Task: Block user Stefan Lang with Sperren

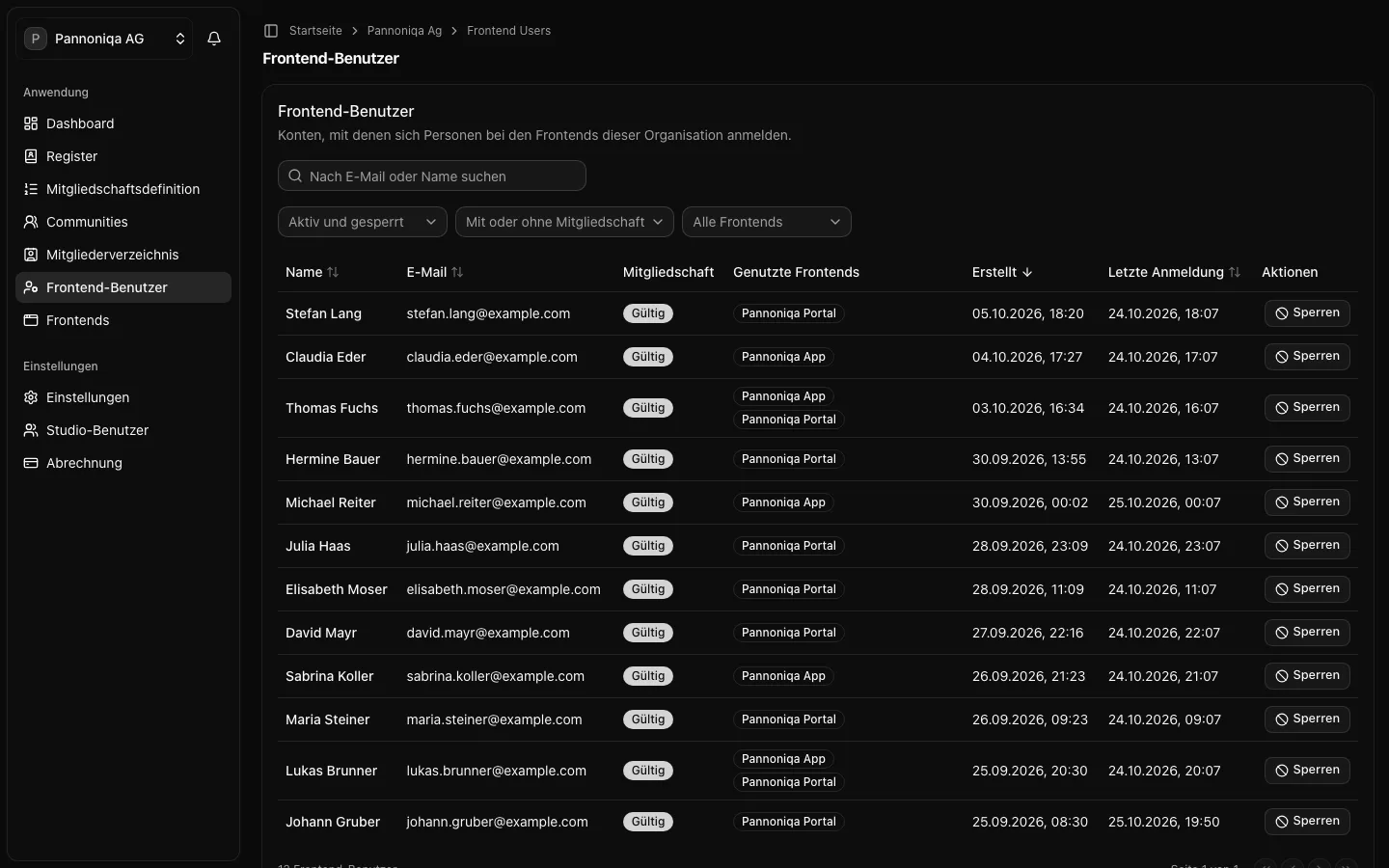Action: 1307,313
